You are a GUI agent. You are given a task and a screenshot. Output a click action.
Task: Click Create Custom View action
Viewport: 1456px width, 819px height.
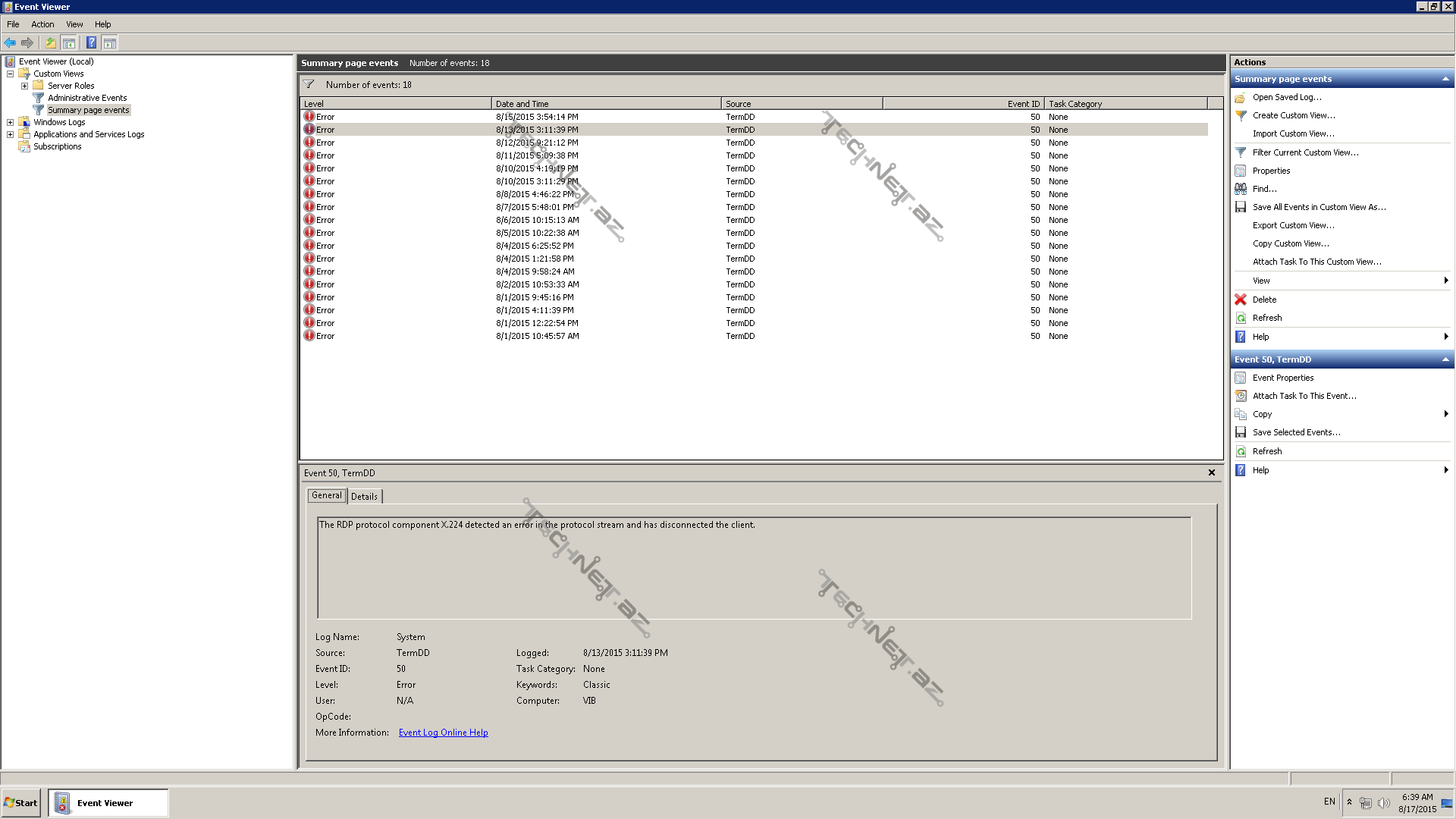1293,115
